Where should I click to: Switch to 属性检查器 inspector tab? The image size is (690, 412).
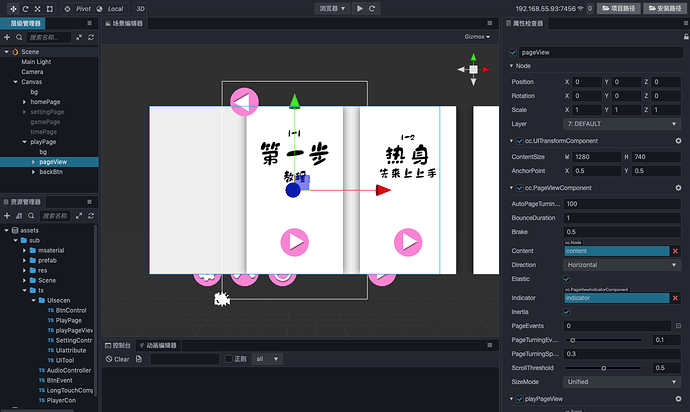click(525, 23)
